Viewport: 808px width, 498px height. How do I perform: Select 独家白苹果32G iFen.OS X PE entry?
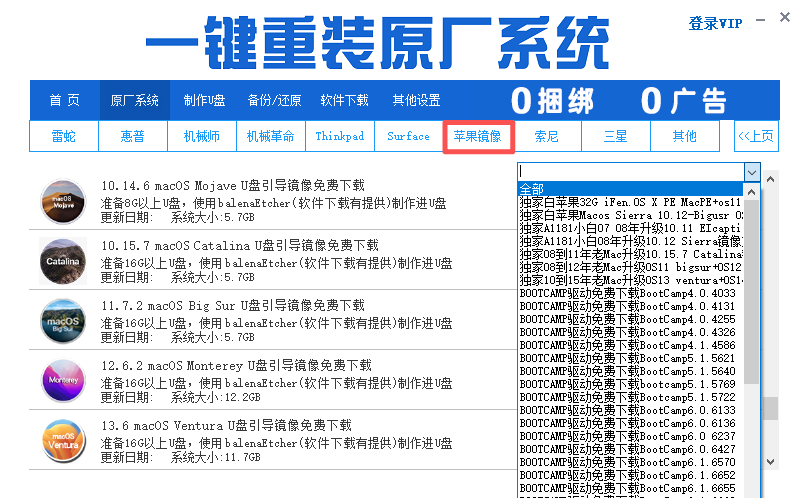[630, 202]
